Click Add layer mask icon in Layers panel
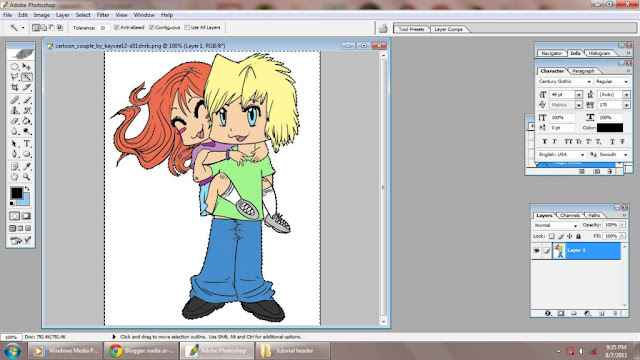The height and width of the screenshot is (360, 640). pyautogui.click(x=561, y=313)
